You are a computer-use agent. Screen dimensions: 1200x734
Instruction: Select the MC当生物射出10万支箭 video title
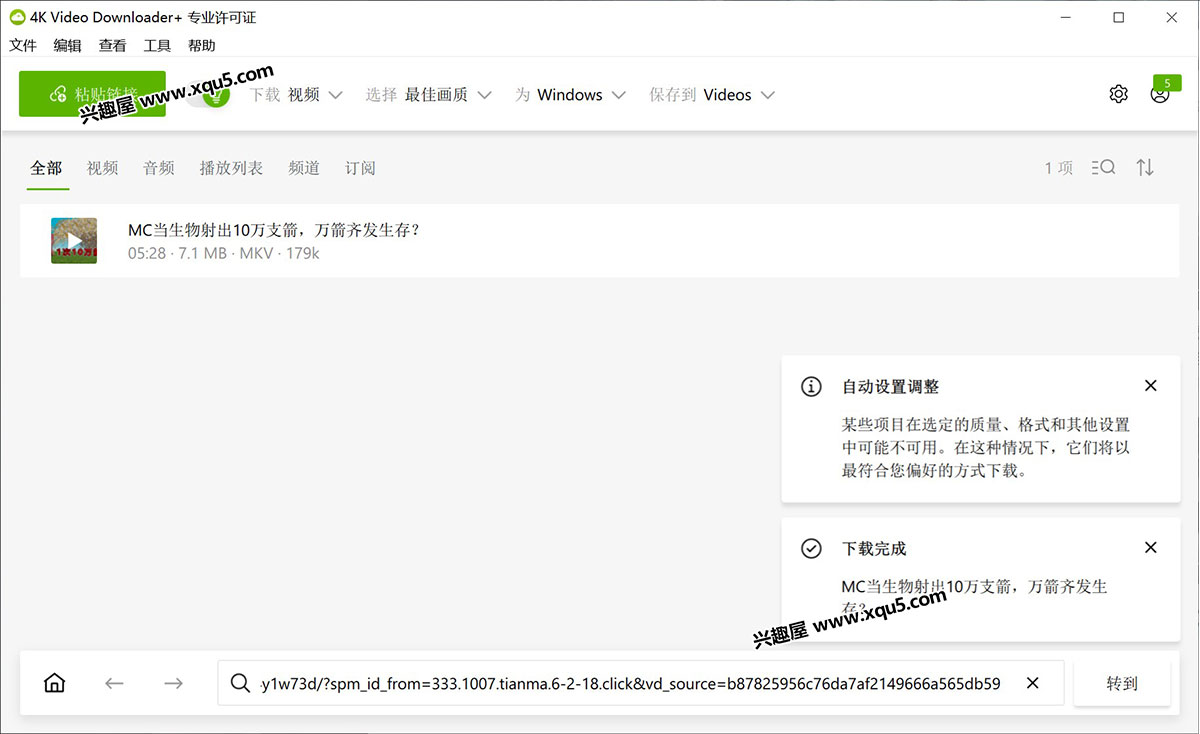[273, 230]
